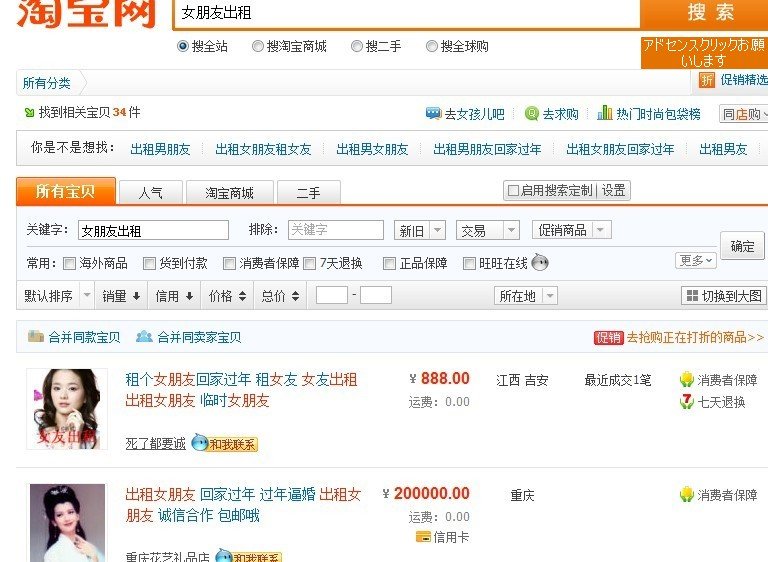768x562 pixels.
Task: Check the 正品保障 checkbox
Action: pos(389,264)
